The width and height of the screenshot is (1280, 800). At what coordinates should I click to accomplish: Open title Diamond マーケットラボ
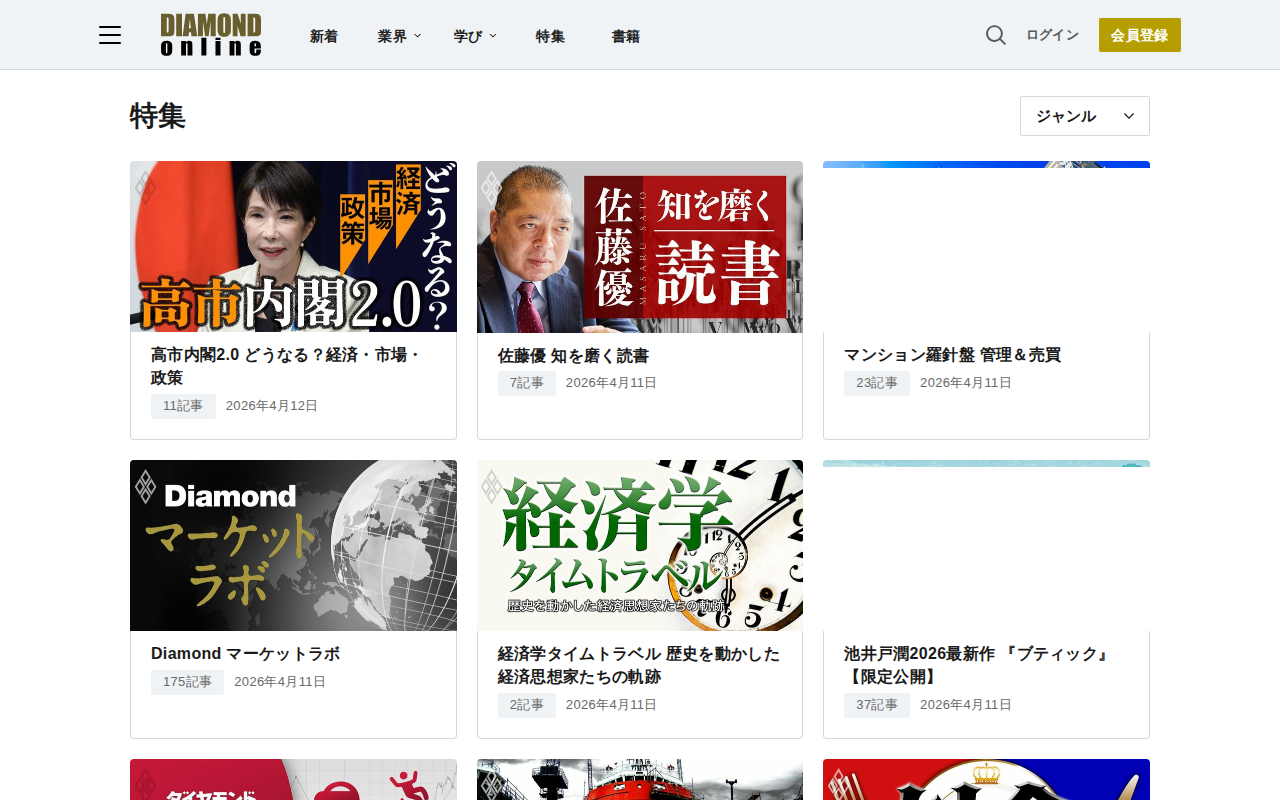coord(246,654)
